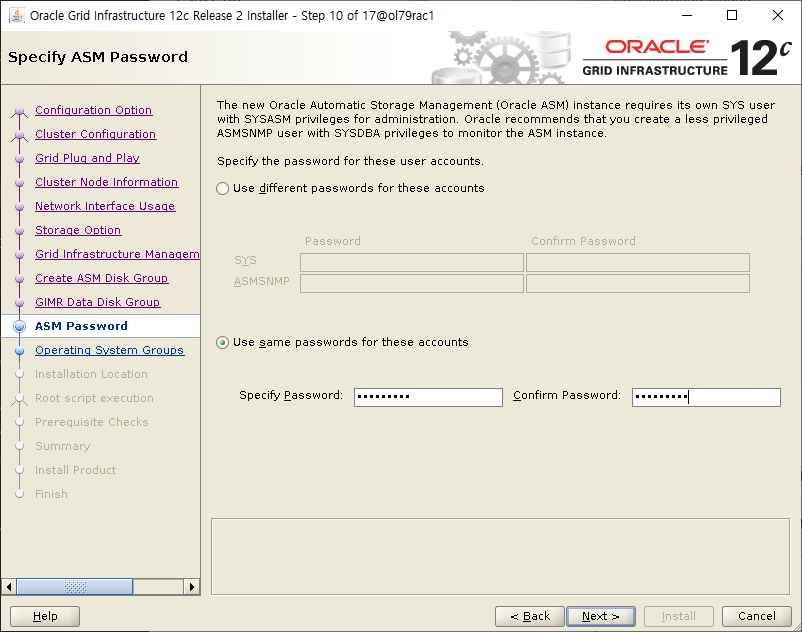Click the Cluster Configuration step marker icon
The image size is (802, 632).
point(19,136)
